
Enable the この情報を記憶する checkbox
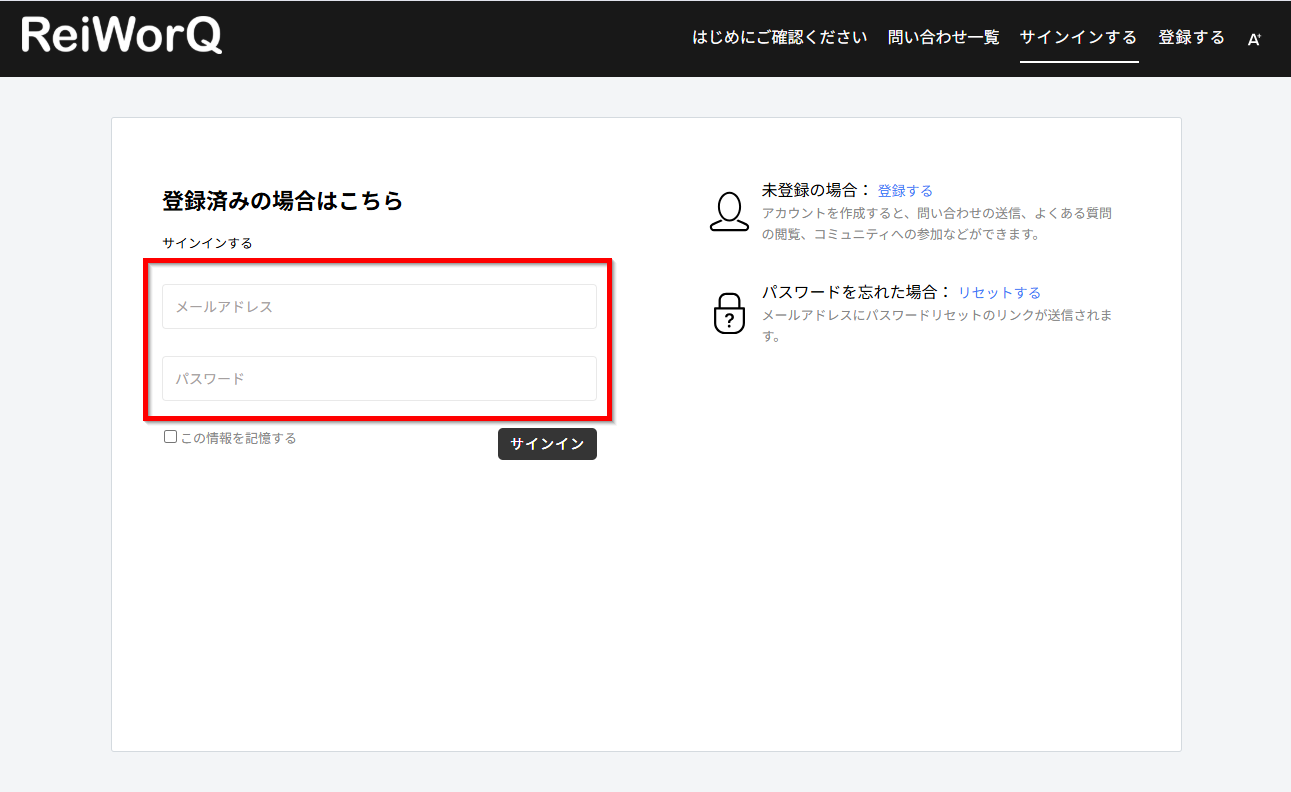click(x=170, y=437)
